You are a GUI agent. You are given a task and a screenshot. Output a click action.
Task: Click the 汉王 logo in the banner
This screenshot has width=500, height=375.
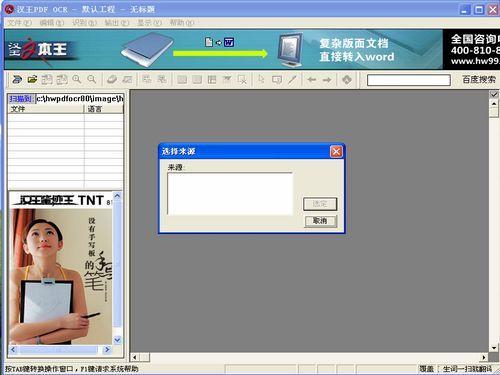38,50
